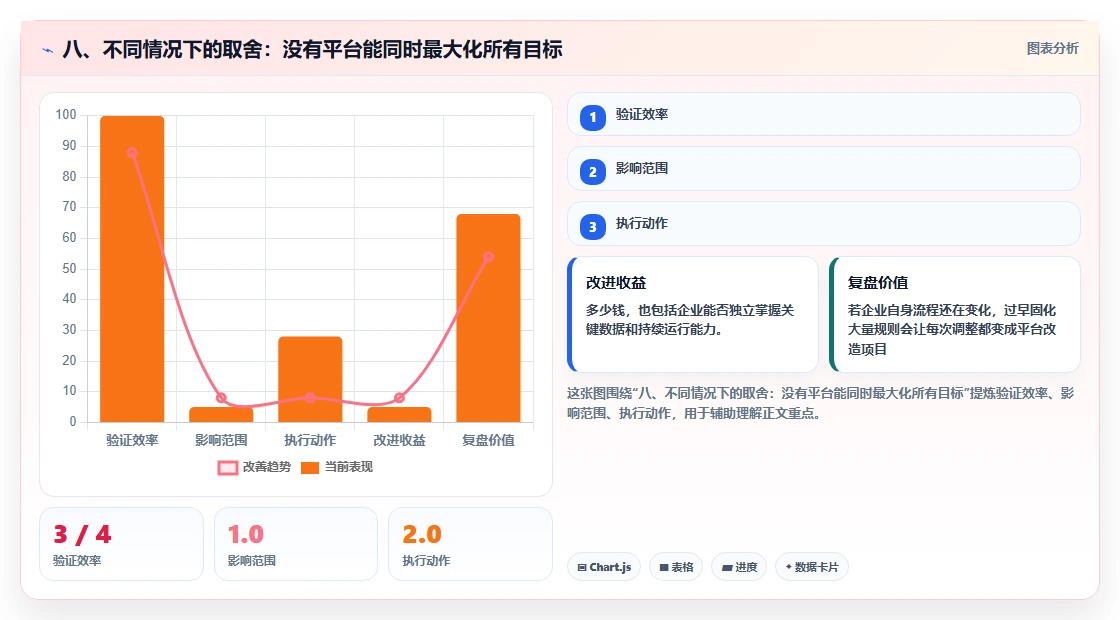Viewport: 1120px width, 620px height.
Task: Click the 数据卡片 tag
Action: click(811, 567)
